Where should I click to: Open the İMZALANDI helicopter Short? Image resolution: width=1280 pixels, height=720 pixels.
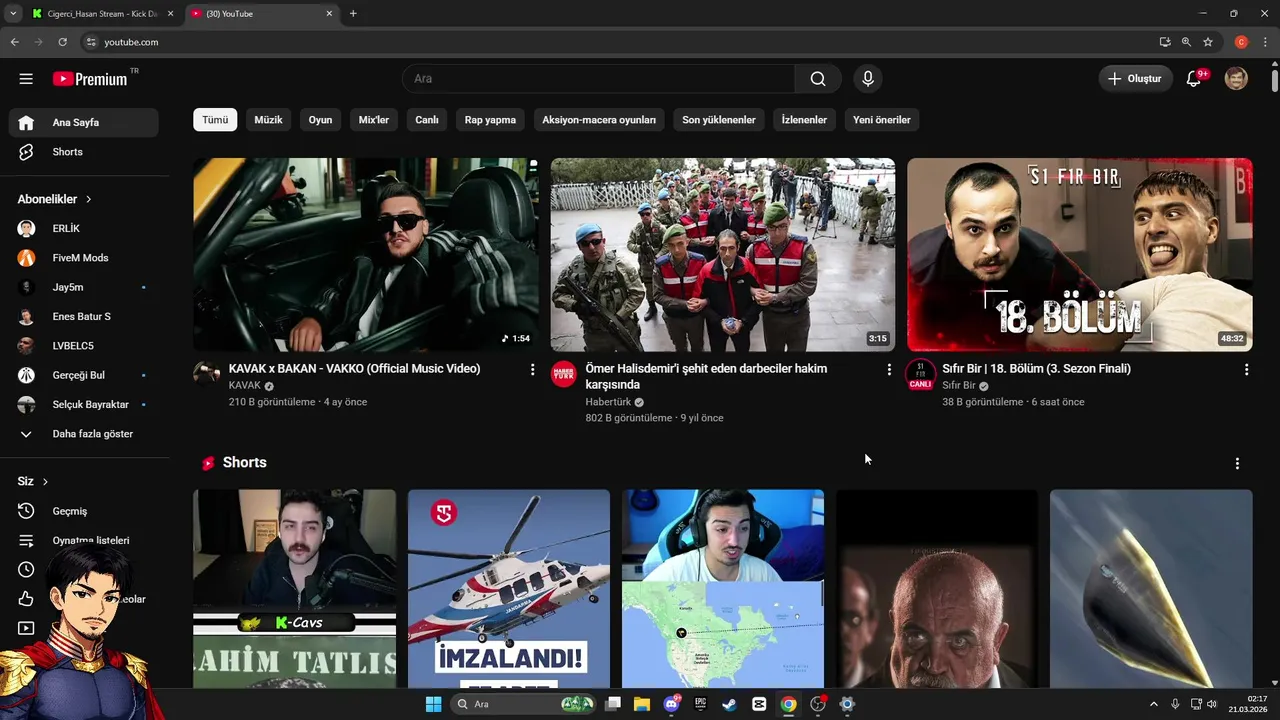pyautogui.click(x=509, y=588)
